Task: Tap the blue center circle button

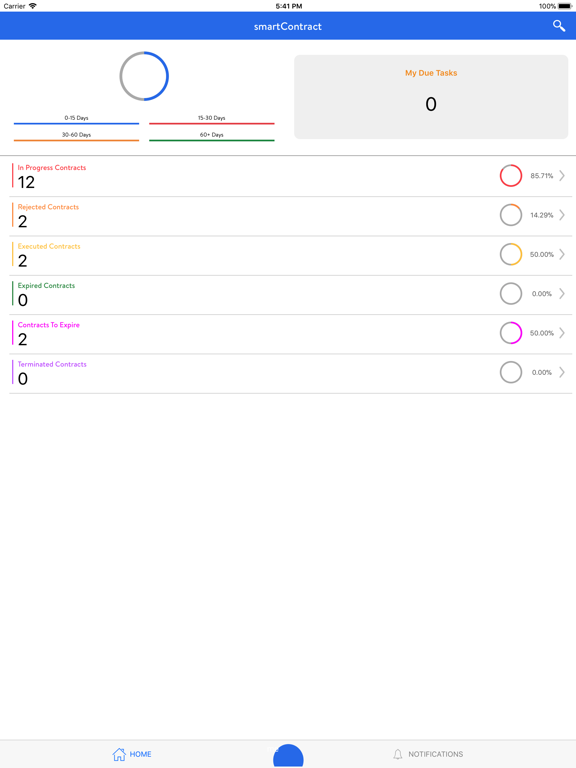Action: coord(288,756)
